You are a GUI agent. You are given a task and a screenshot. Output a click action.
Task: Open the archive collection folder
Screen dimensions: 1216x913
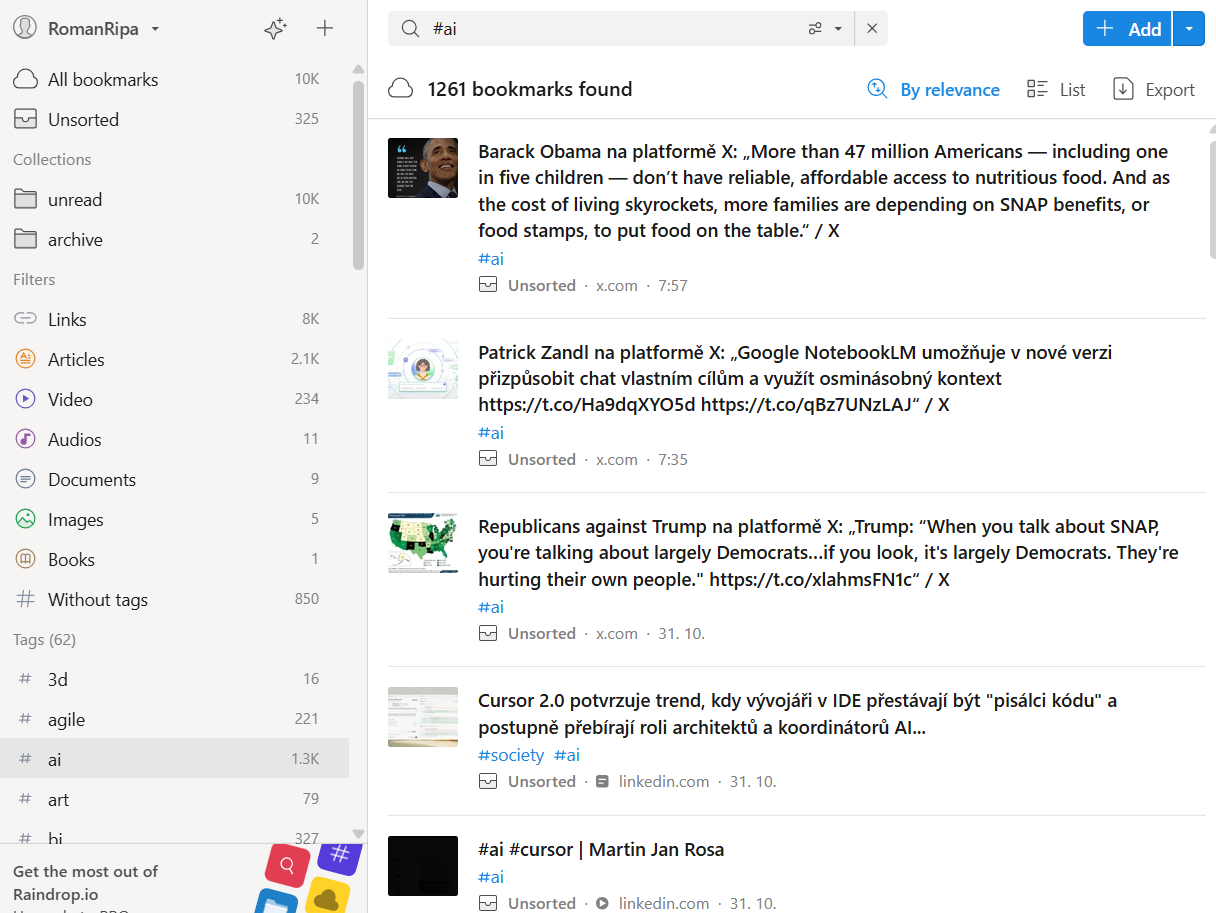pyautogui.click(x=174, y=239)
